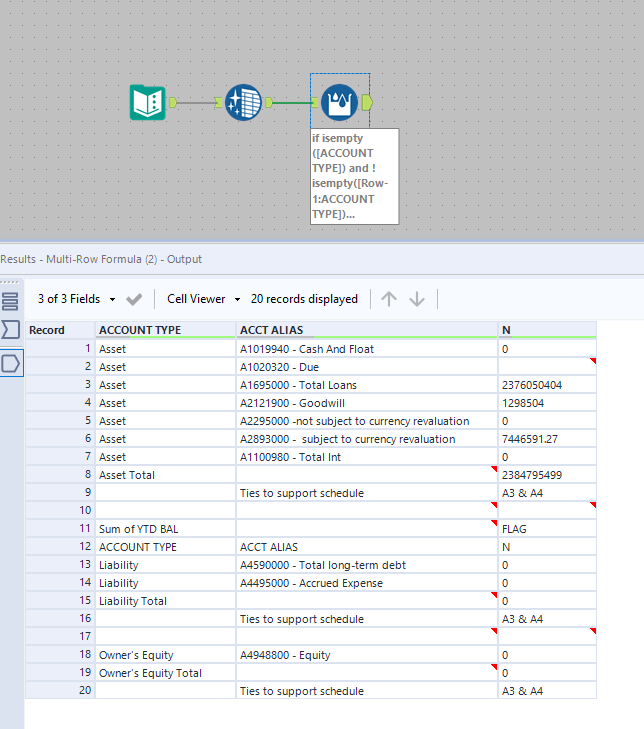Click the N column header
Screen dimensions: 644x729
click(506, 330)
